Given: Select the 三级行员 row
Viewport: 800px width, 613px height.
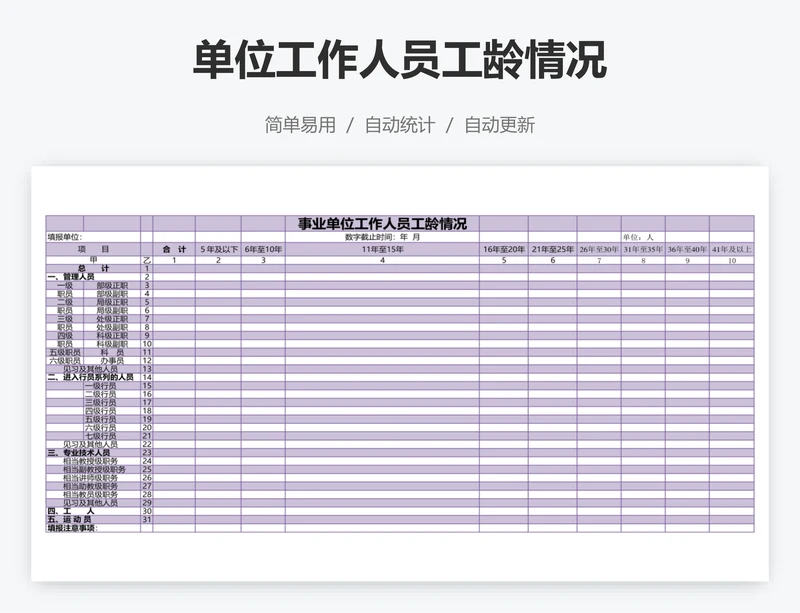Looking at the screenshot, I should (400, 402).
